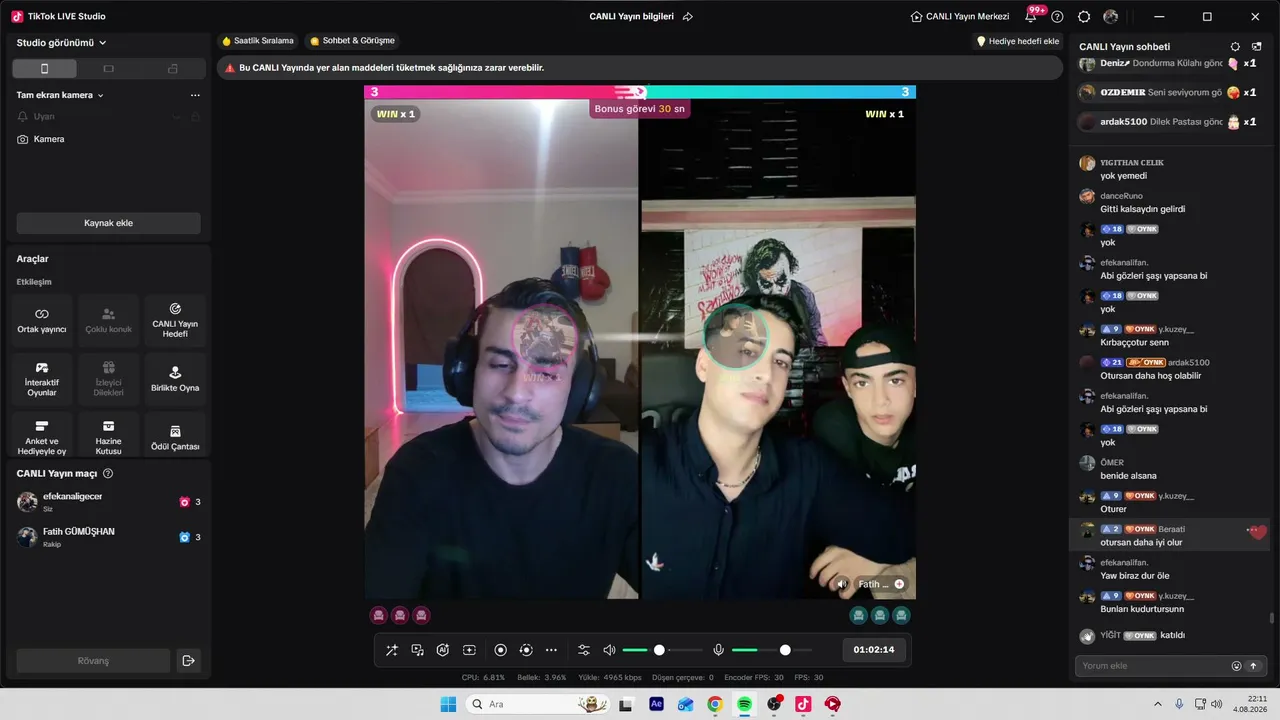Open CANLI Yayın Merkezi
1280x720 pixels.
[x=960, y=17]
